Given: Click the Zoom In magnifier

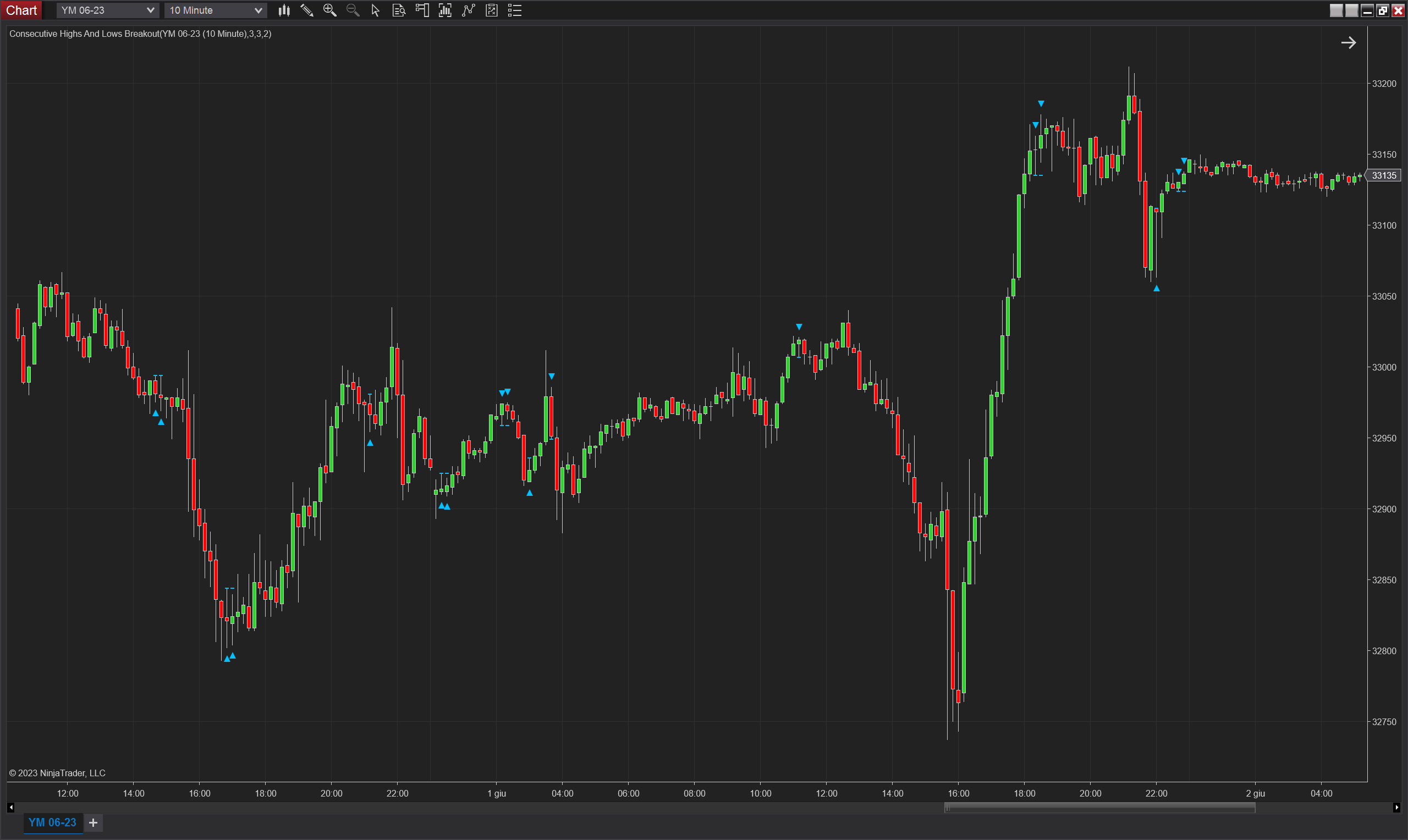Looking at the screenshot, I should [329, 10].
